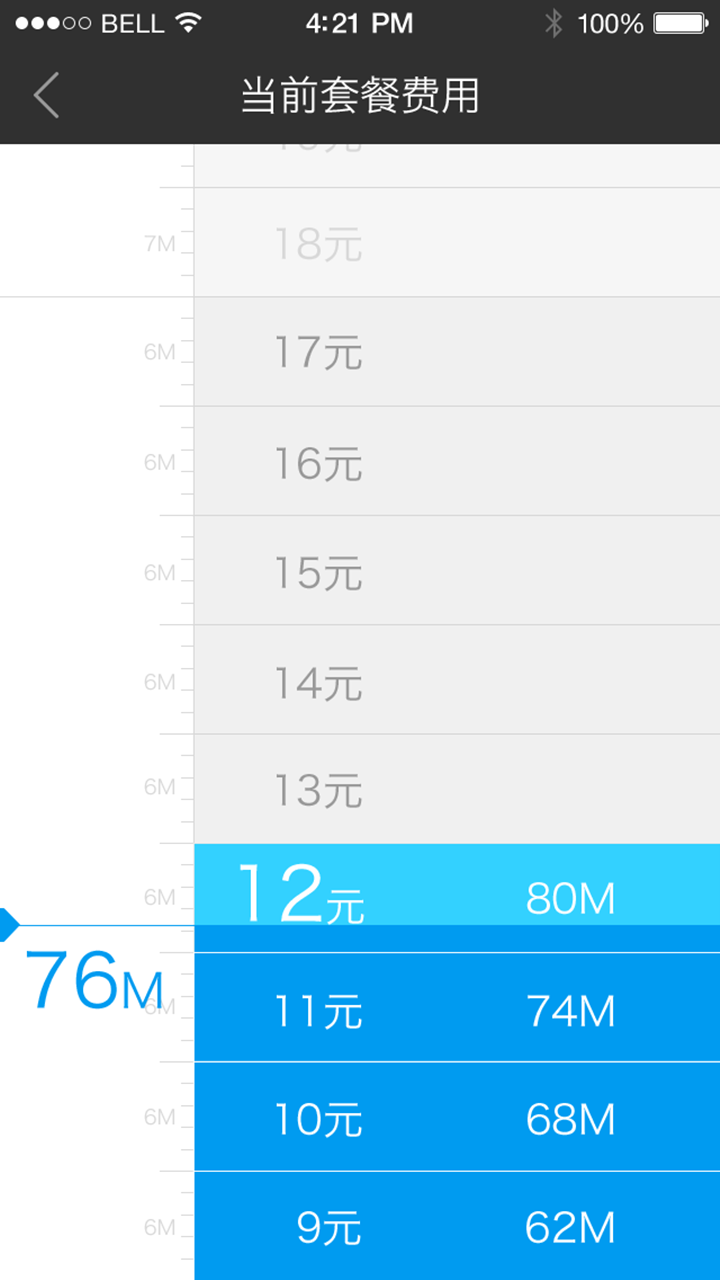Tap the large 76M usage label
The width and height of the screenshot is (720, 1280).
[x=92, y=982]
